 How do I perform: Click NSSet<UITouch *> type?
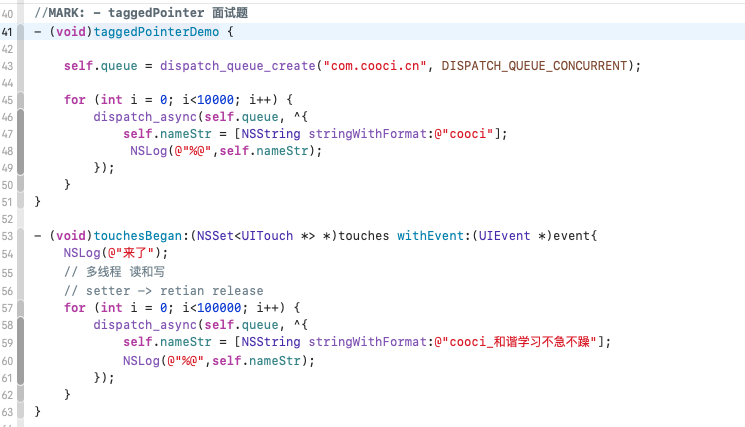[256, 236]
